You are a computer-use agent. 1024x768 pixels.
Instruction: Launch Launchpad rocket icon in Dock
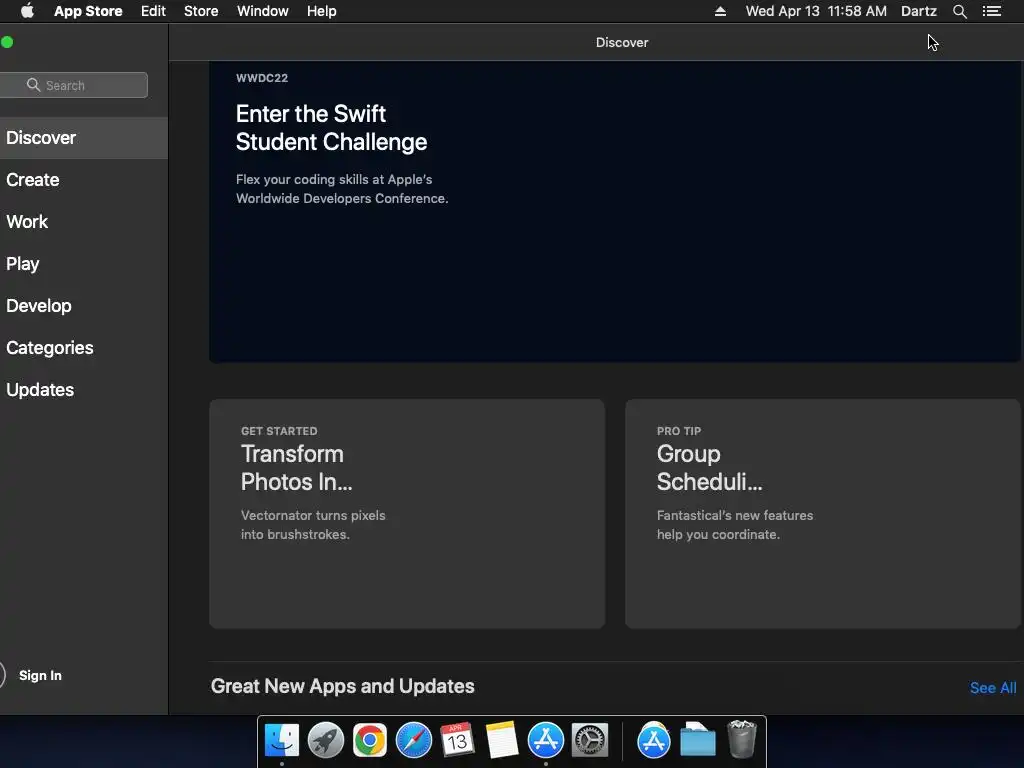click(325, 740)
